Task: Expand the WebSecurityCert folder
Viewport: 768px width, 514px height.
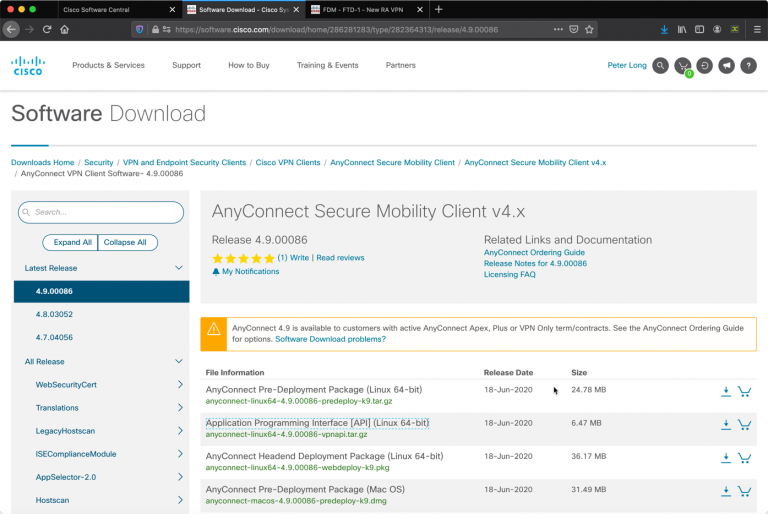Action: tap(180, 384)
